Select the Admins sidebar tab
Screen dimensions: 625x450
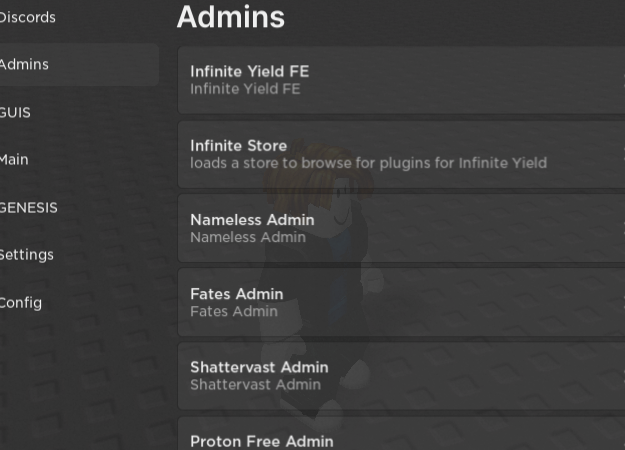point(79,65)
